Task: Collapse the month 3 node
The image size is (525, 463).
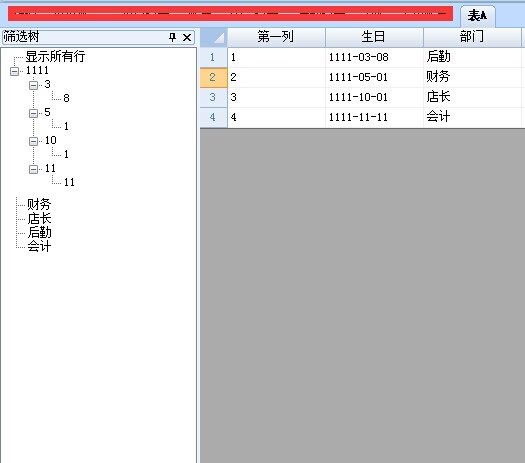Action: pos(33,85)
